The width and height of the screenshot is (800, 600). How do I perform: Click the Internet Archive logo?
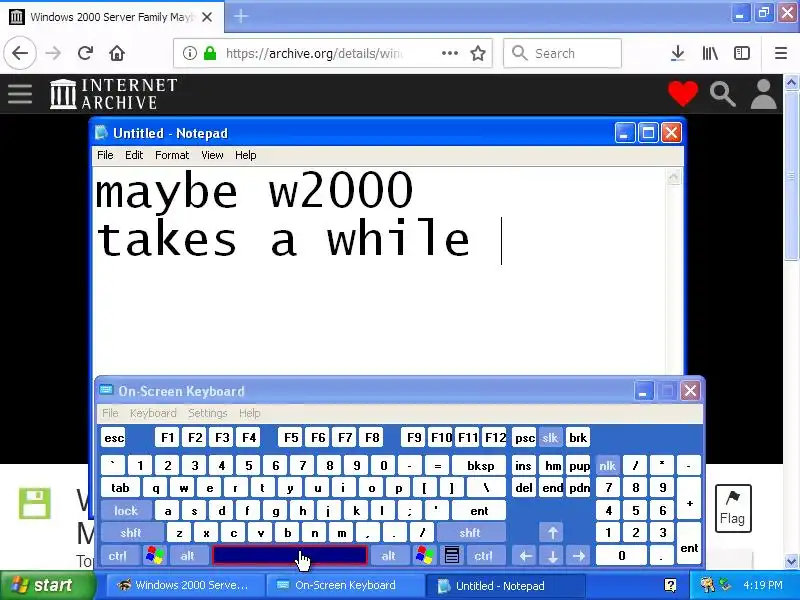114,93
